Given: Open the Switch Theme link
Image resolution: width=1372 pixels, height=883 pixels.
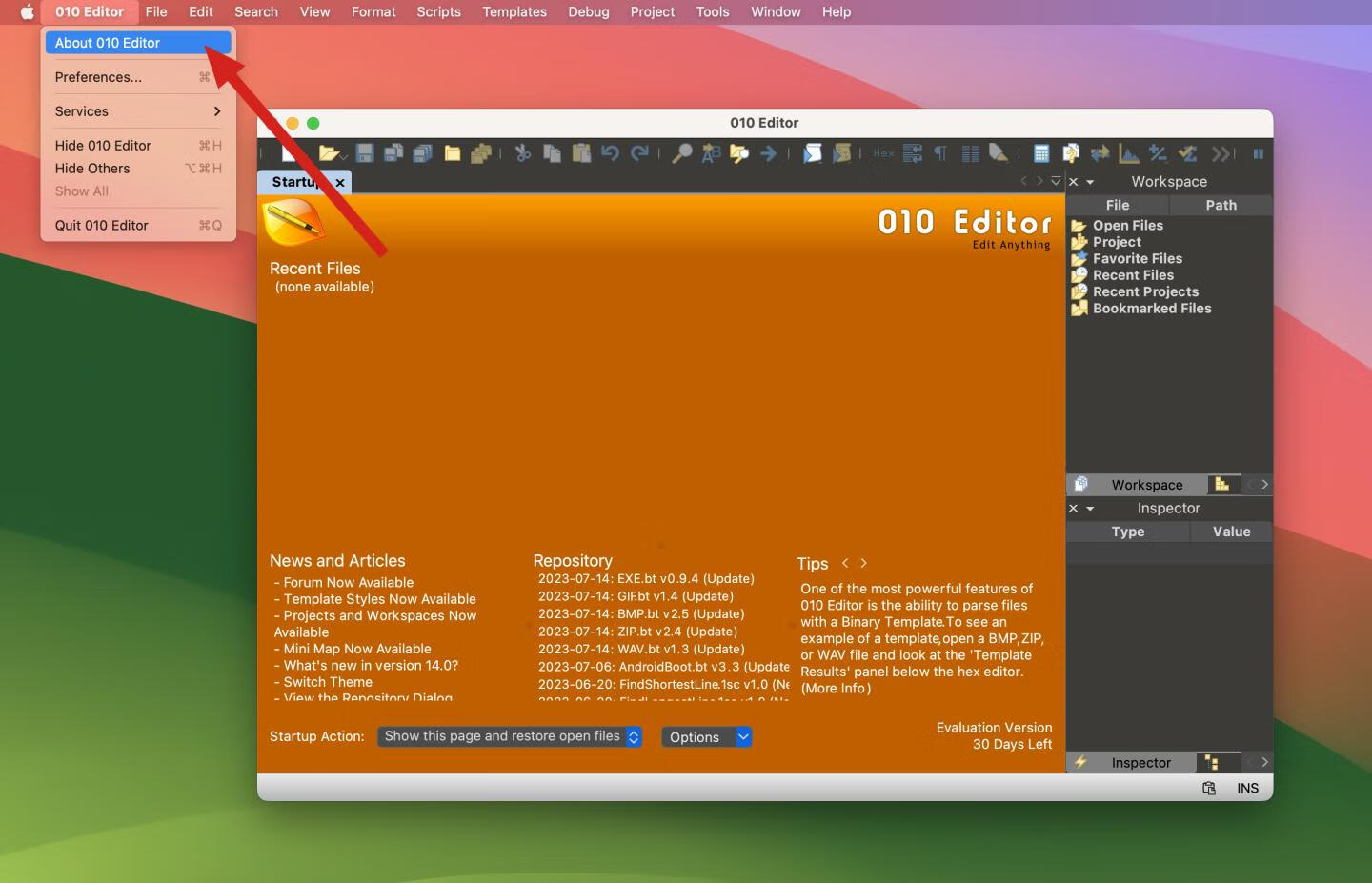Looking at the screenshot, I should [328, 682].
